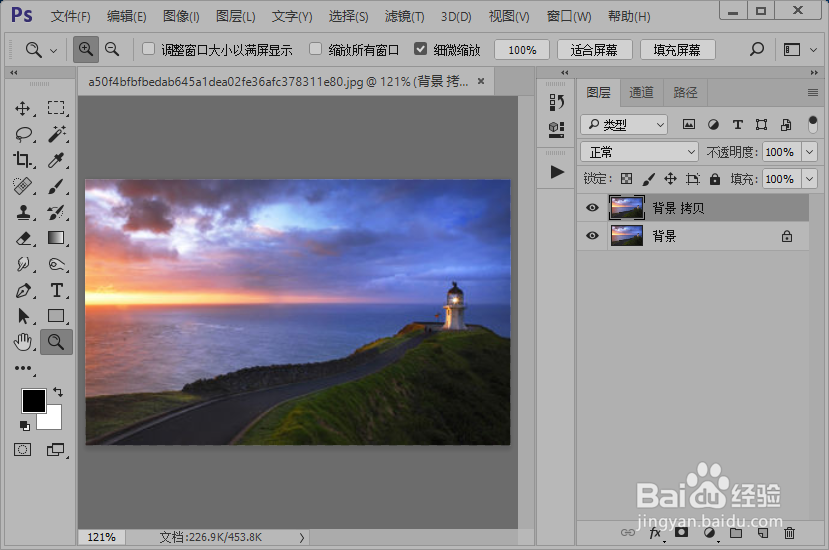Select the Path Selection tool

[x=23, y=316]
